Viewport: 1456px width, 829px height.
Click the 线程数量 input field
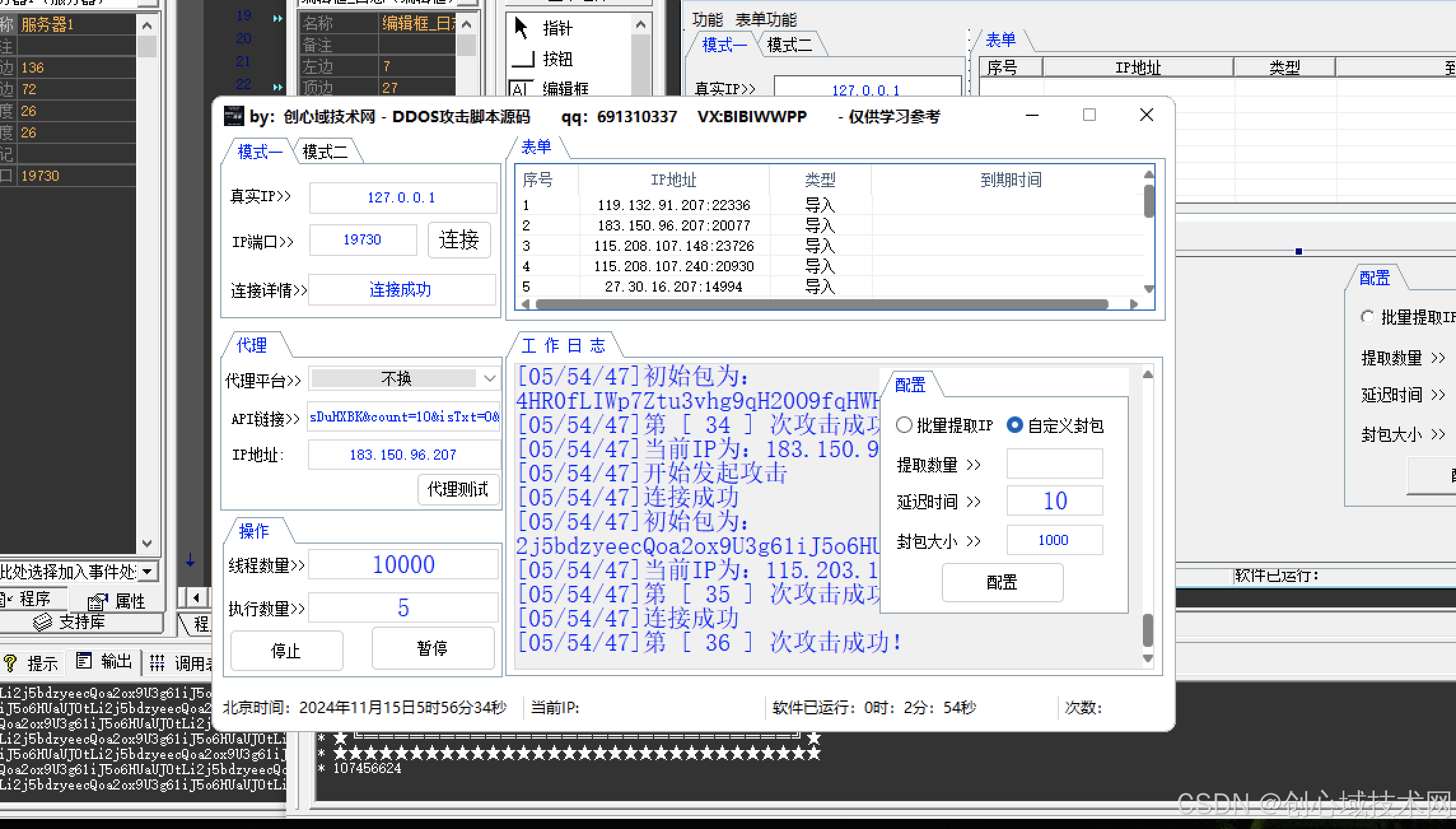(403, 565)
